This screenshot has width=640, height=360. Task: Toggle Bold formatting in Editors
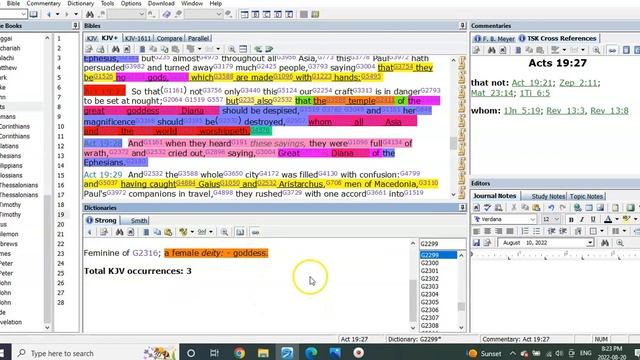point(571,220)
